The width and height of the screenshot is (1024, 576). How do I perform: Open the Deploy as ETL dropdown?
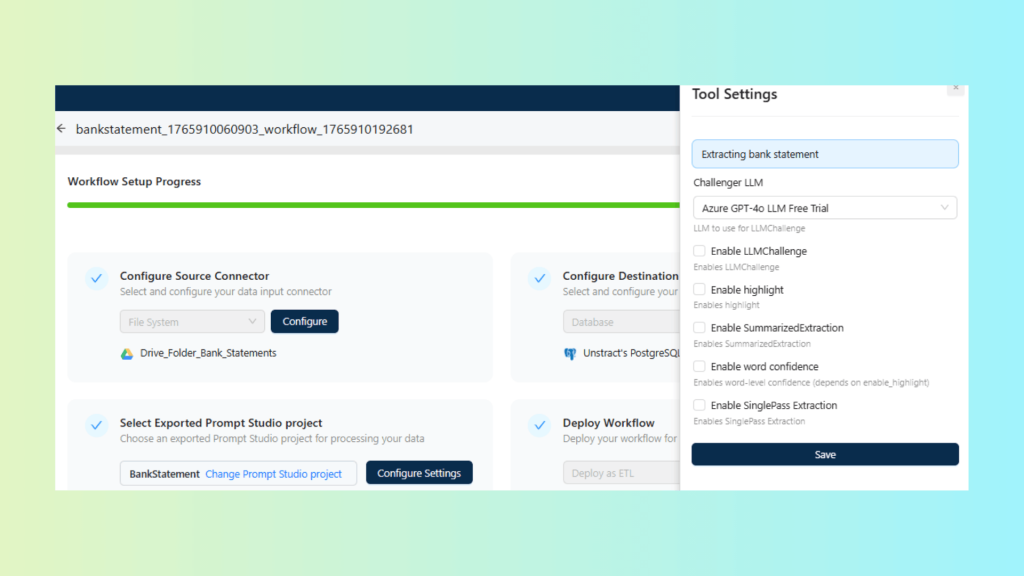point(620,473)
